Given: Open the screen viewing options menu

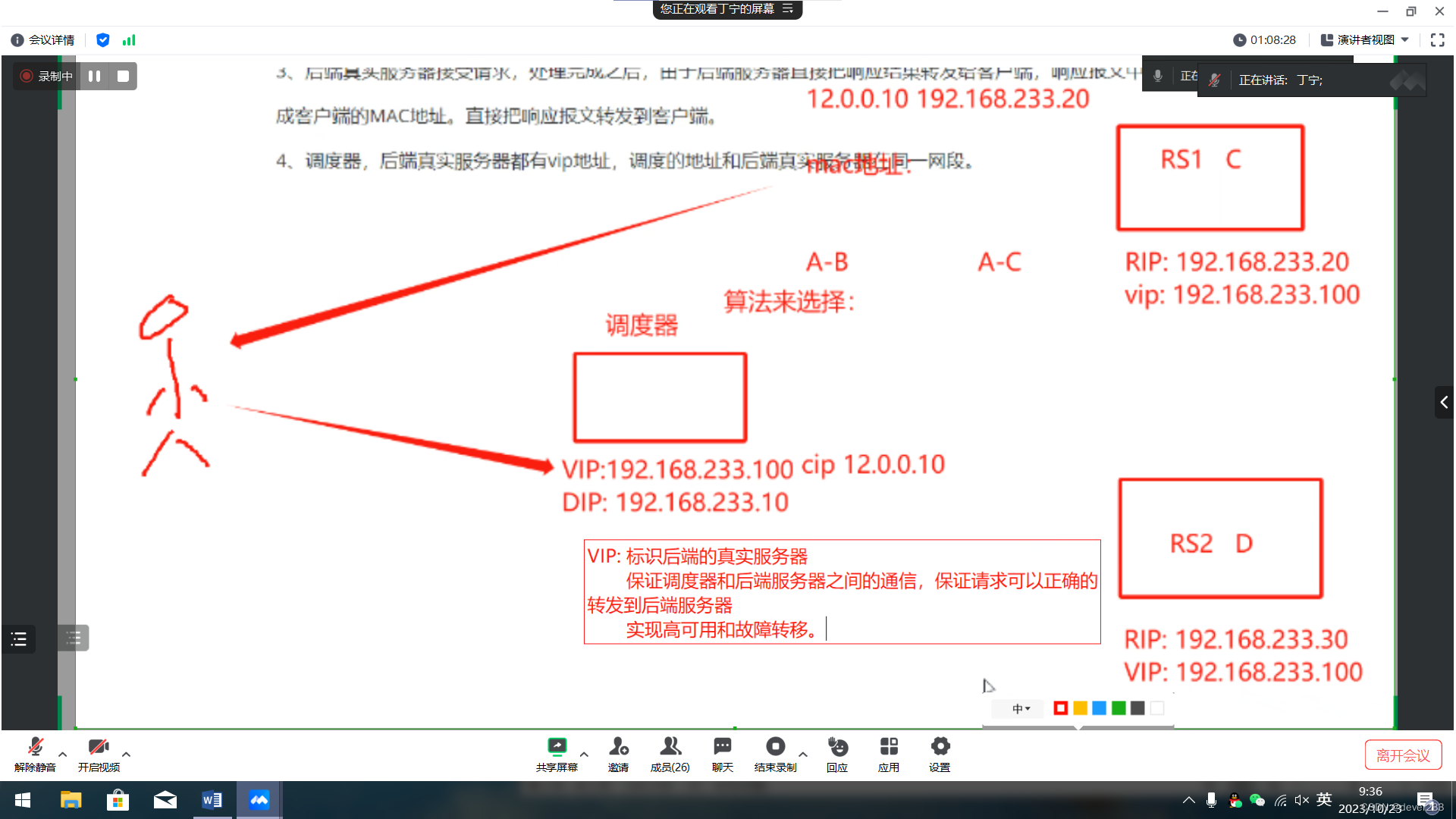Looking at the screenshot, I should coord(788,9).
